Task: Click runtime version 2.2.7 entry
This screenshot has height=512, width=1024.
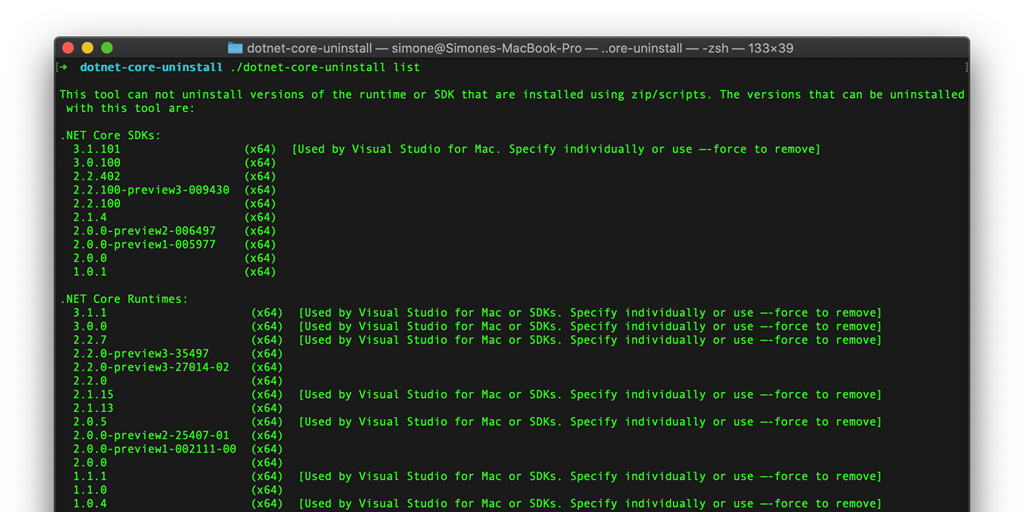Action: [90, 340]
